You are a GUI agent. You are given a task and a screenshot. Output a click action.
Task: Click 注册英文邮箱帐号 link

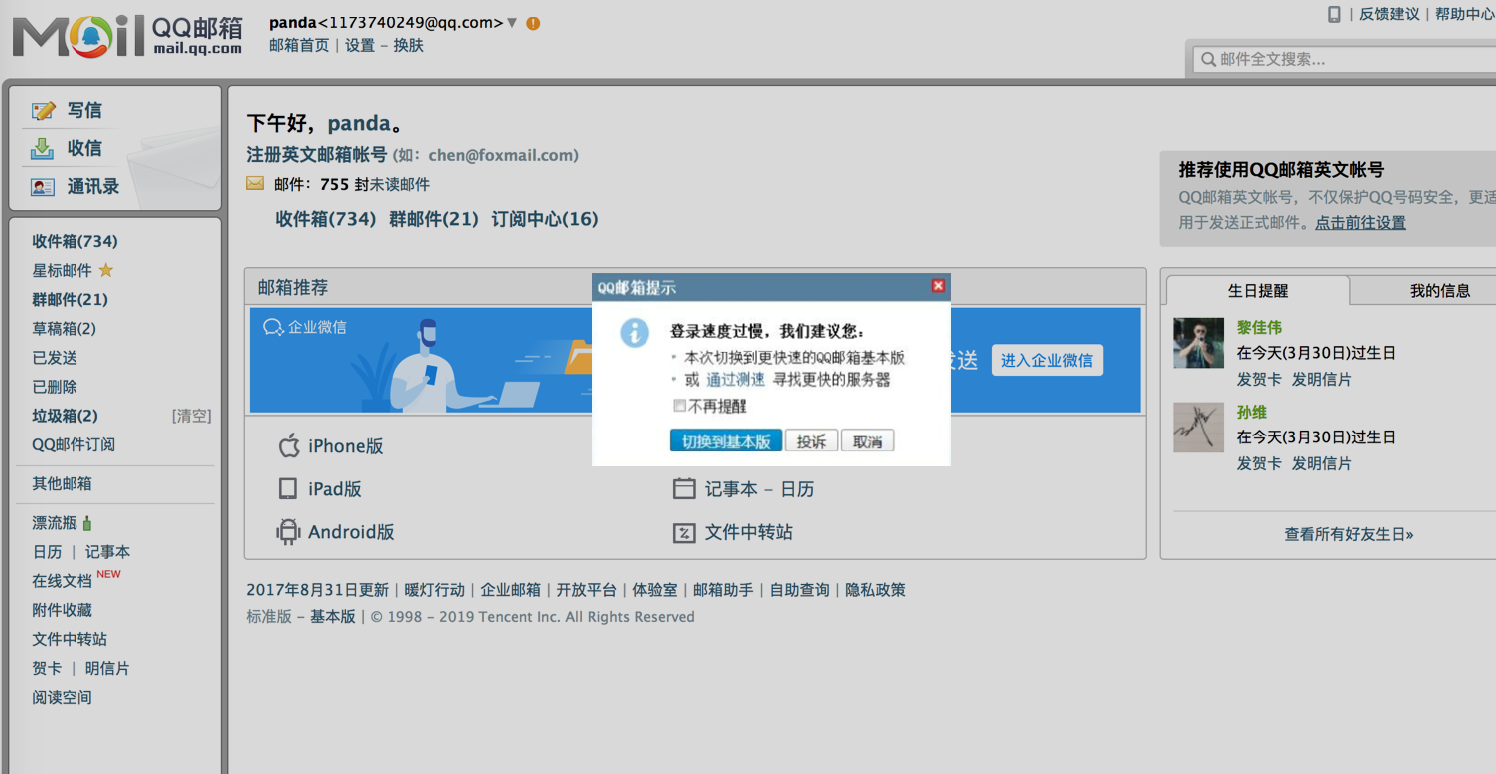point(317,155)
